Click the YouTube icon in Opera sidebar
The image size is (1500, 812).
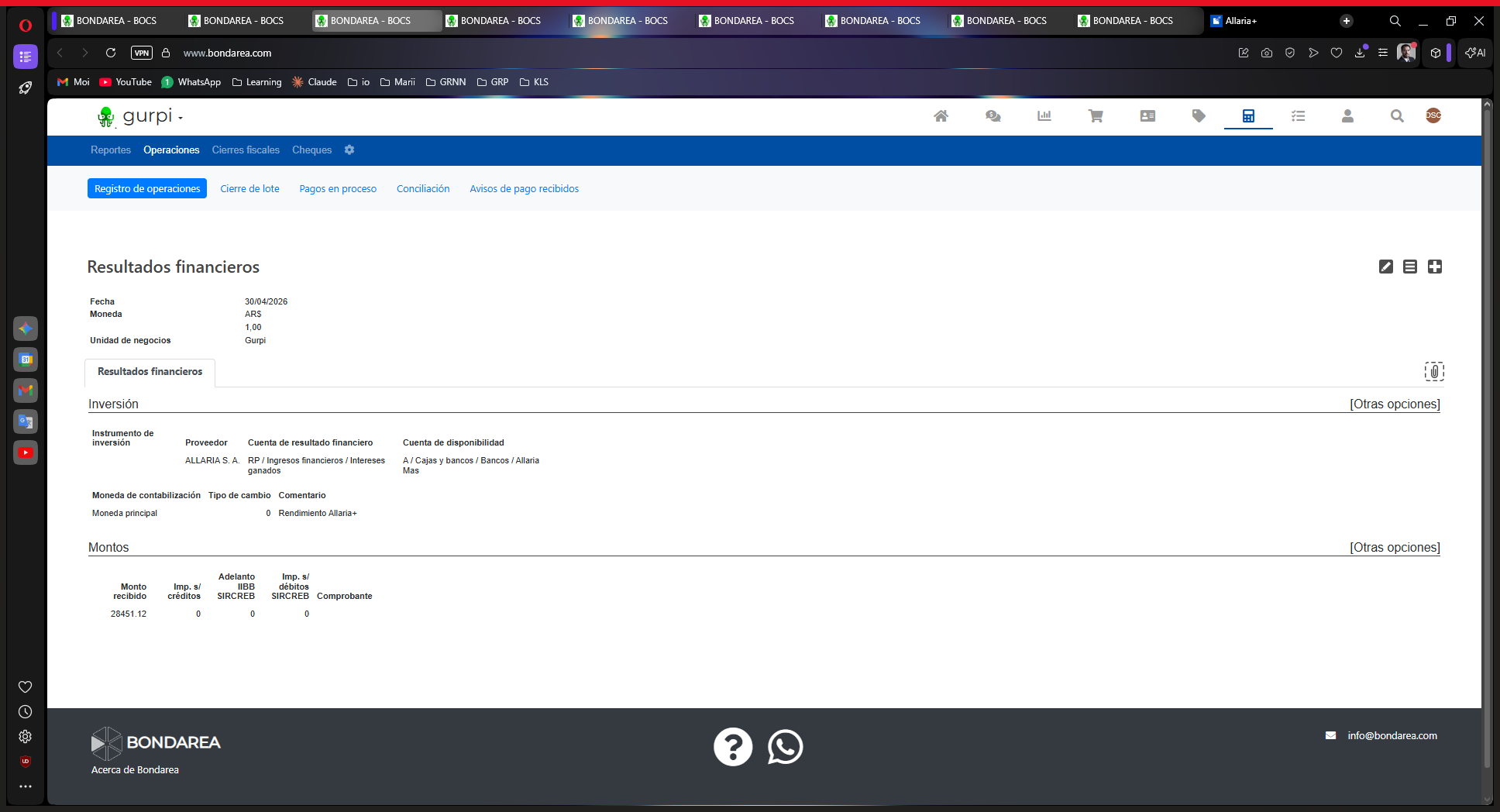point(26,452)
